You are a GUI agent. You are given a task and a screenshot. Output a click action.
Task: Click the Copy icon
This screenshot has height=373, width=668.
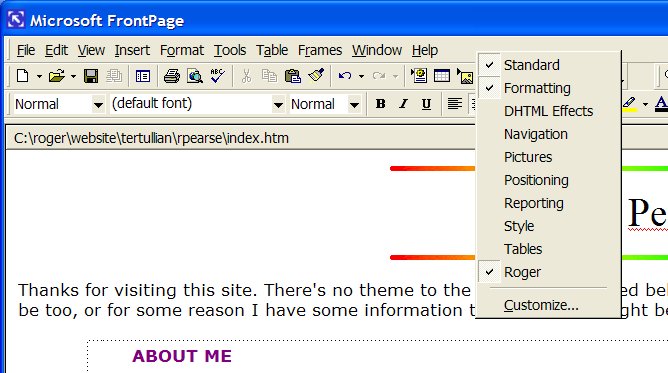tap(269, 76)
